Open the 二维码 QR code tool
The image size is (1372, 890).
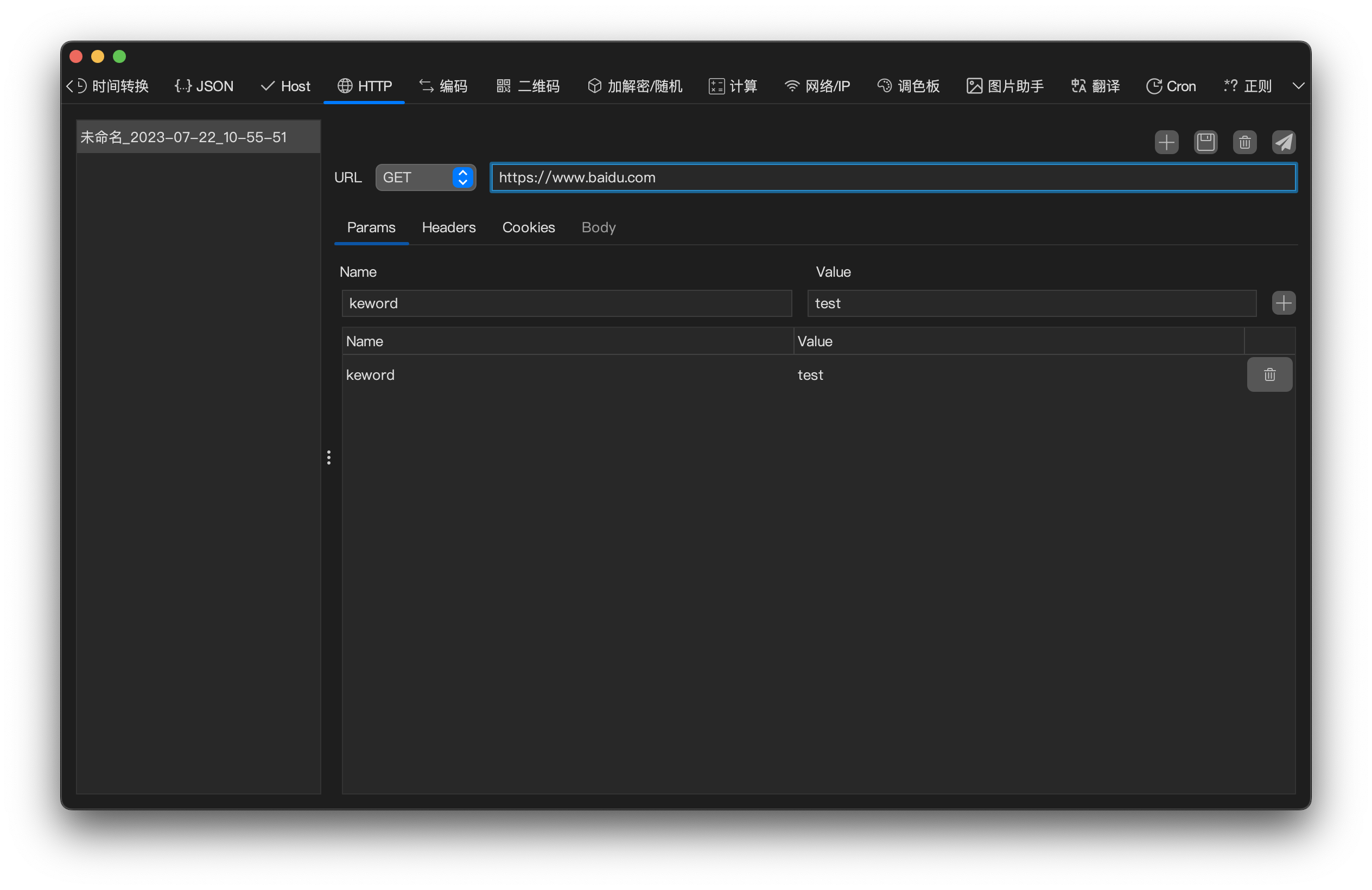(x=528, y=86)
